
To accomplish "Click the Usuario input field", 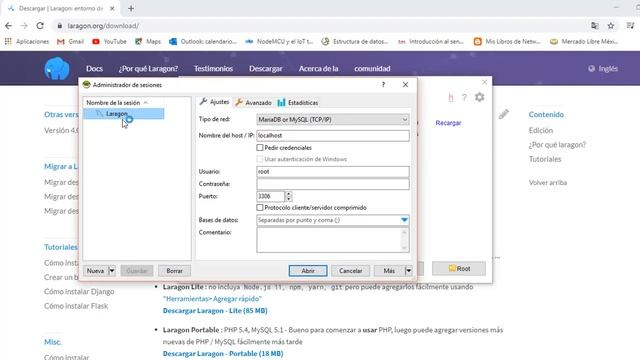I will [x=333, y=171].
